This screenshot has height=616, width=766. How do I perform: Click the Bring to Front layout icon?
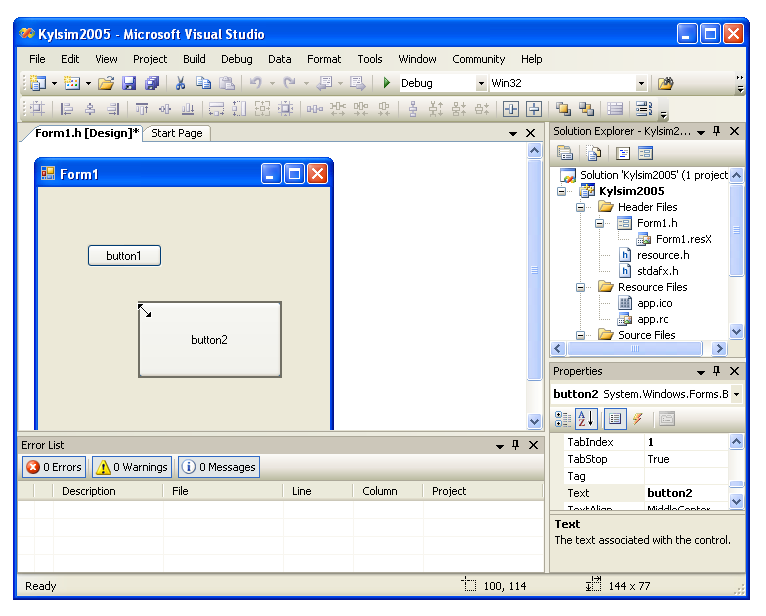[x=563, y=109]
